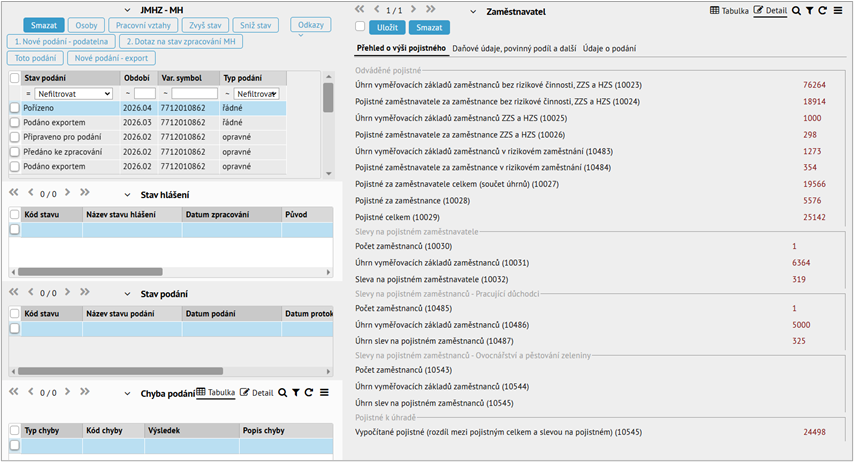Collapse the JMHZ - MH section chevron
The width and height of the screenshot is (854, 462).
tap(127, 10)
